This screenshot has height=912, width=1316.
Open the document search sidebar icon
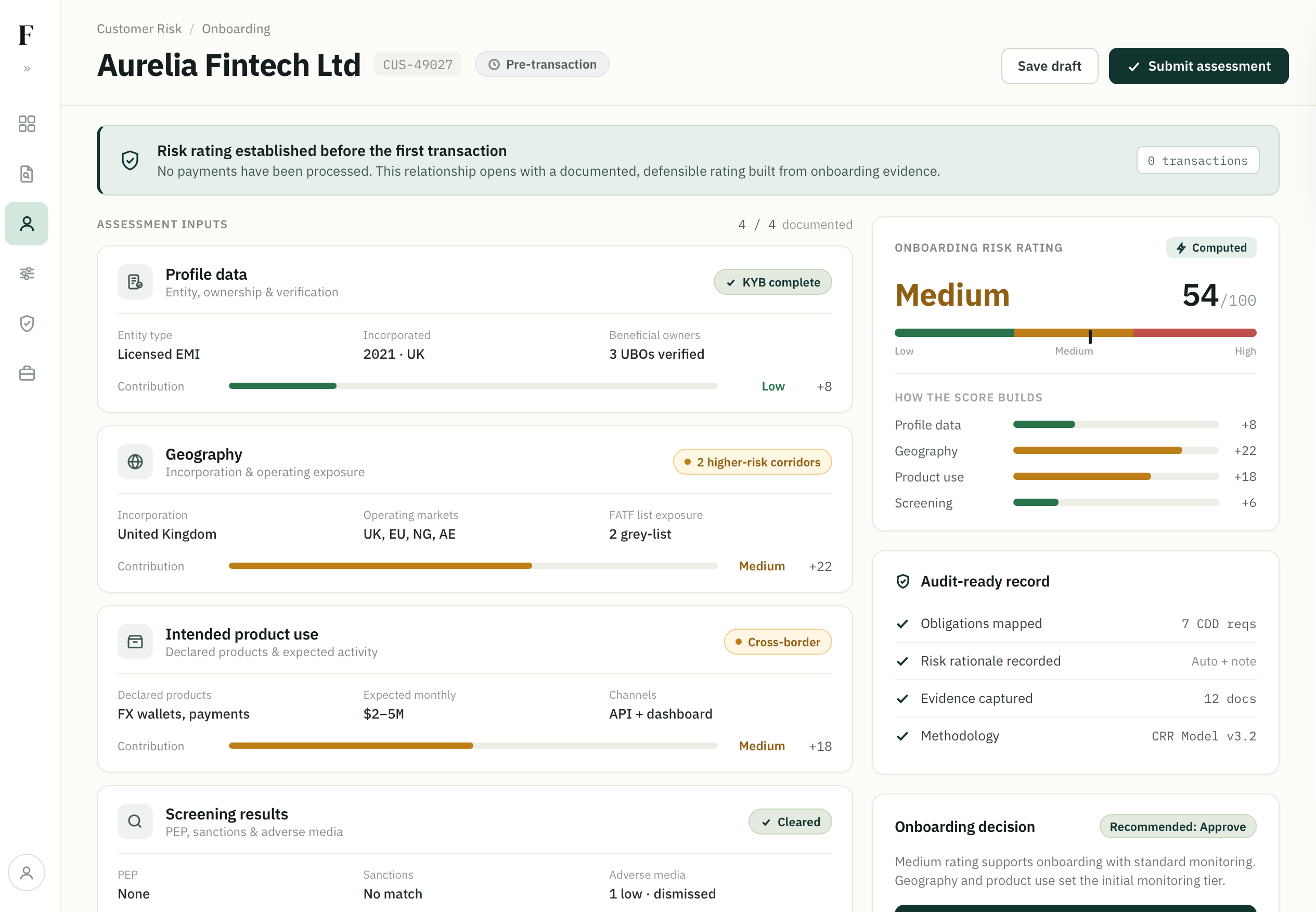click(x=27, y=174)
